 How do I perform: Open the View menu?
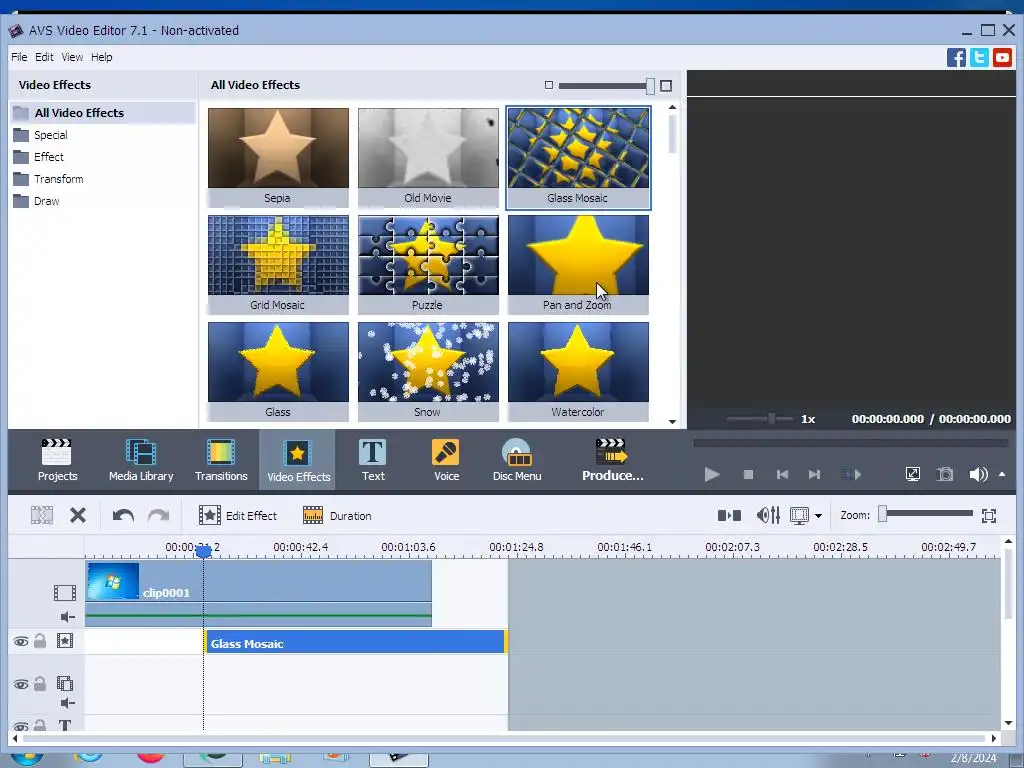[x=72, y=57]
